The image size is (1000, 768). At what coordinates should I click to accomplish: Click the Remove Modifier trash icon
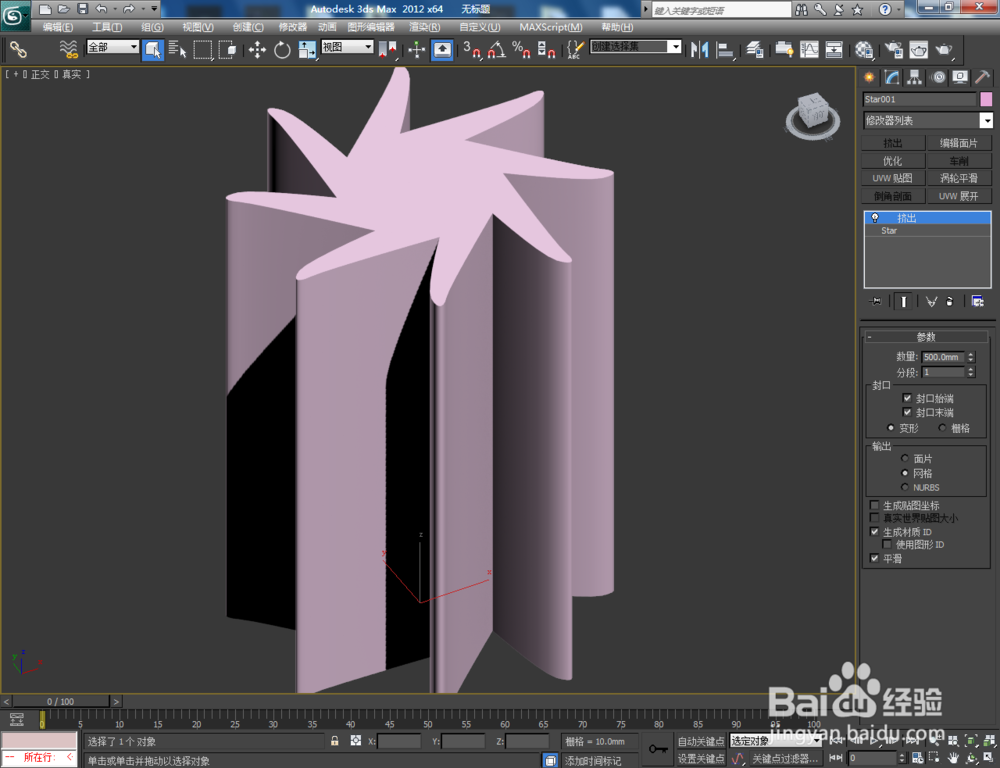[950, 301]
